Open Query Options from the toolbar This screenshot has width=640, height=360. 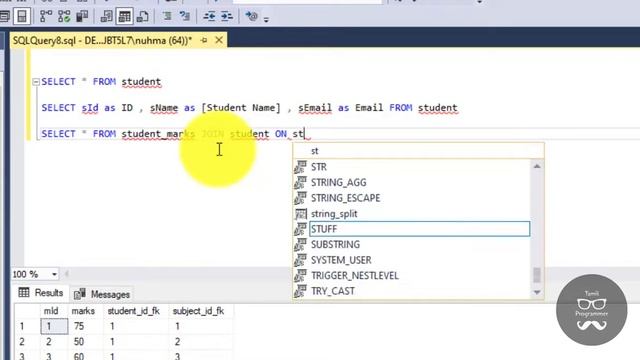click(x=4, y=16)
